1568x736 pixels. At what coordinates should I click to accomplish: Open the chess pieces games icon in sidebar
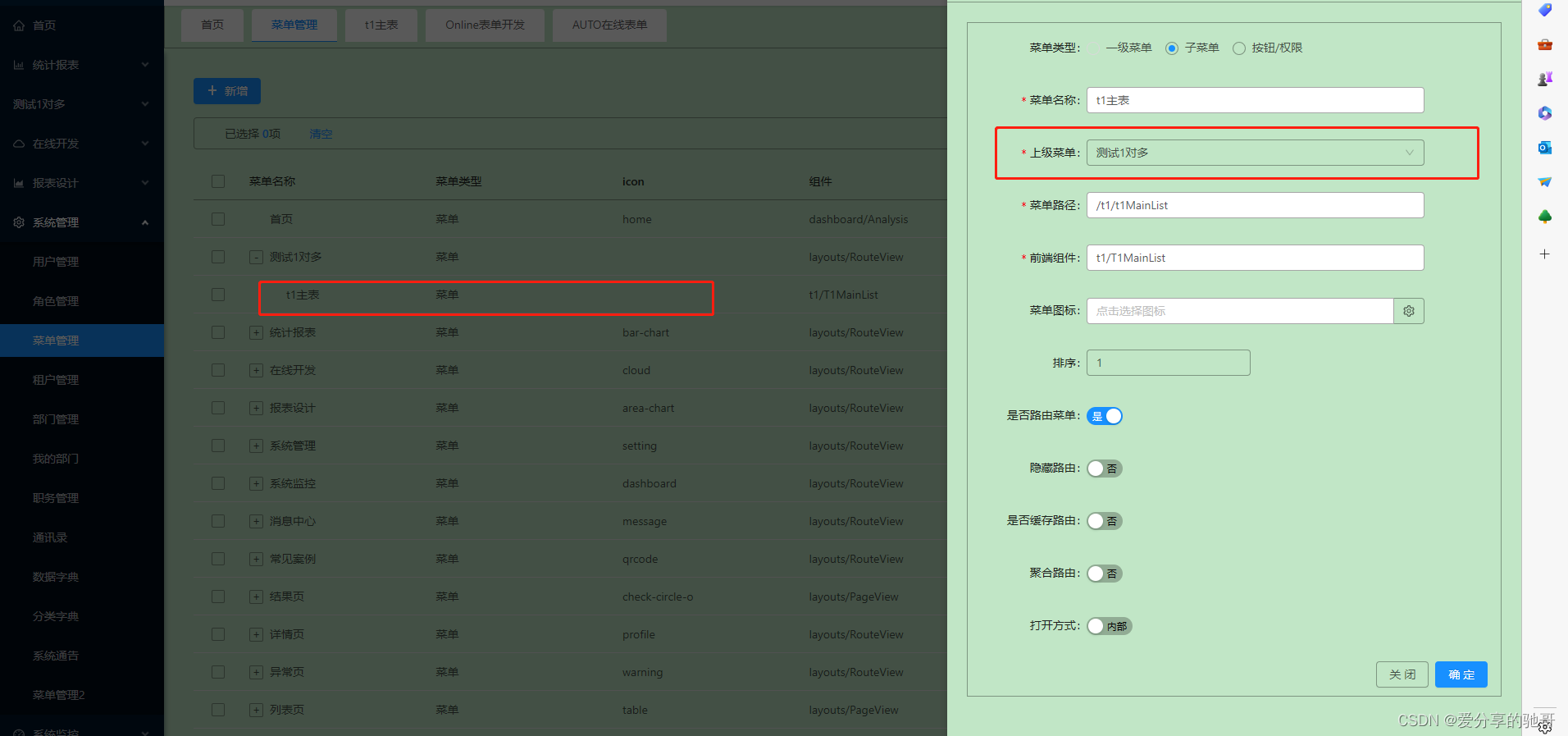pyautogui.click(x=1545, y=79)
